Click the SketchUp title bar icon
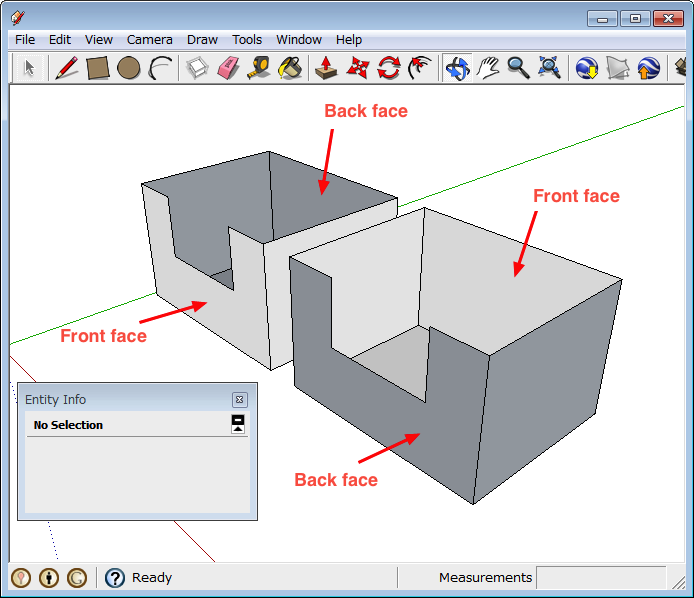Viewport: 694px width, 598px height. [x=18, y=18]
